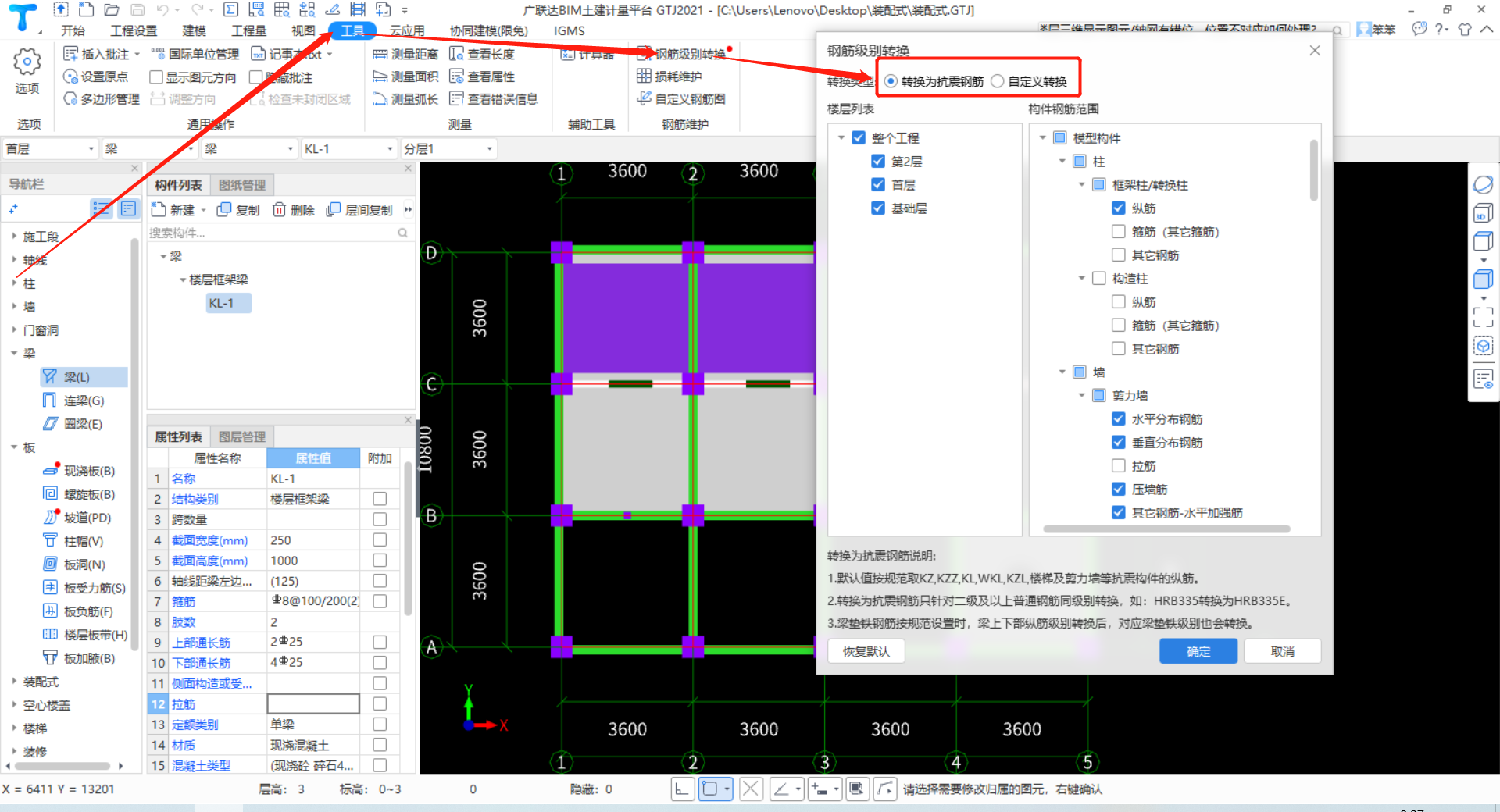This screenshot has width=1500, height=812.
Task: Select 转换为抗震钢筋 radio option
Action: coord(891,81)
